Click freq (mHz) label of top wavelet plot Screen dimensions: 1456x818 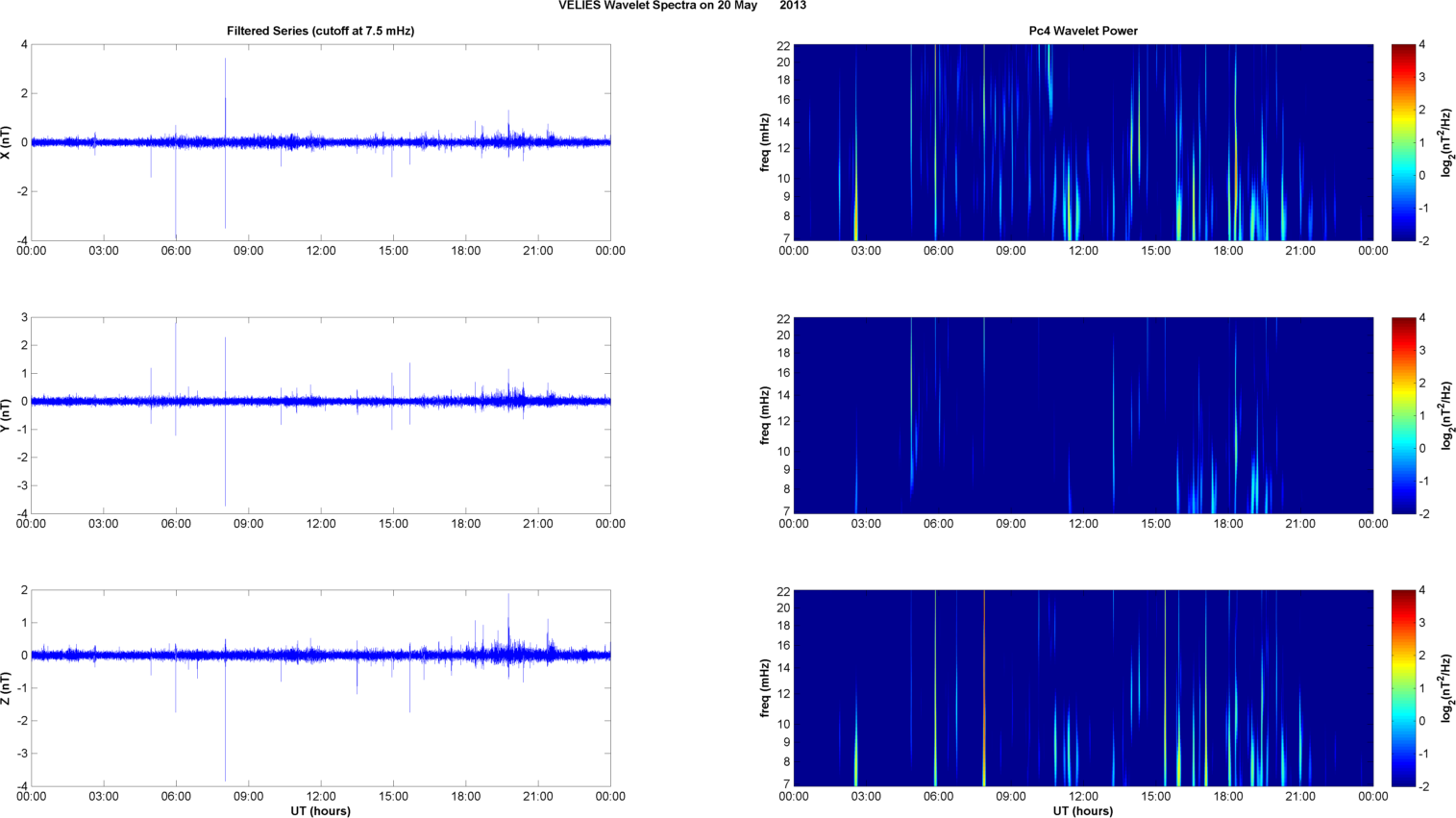765,142
